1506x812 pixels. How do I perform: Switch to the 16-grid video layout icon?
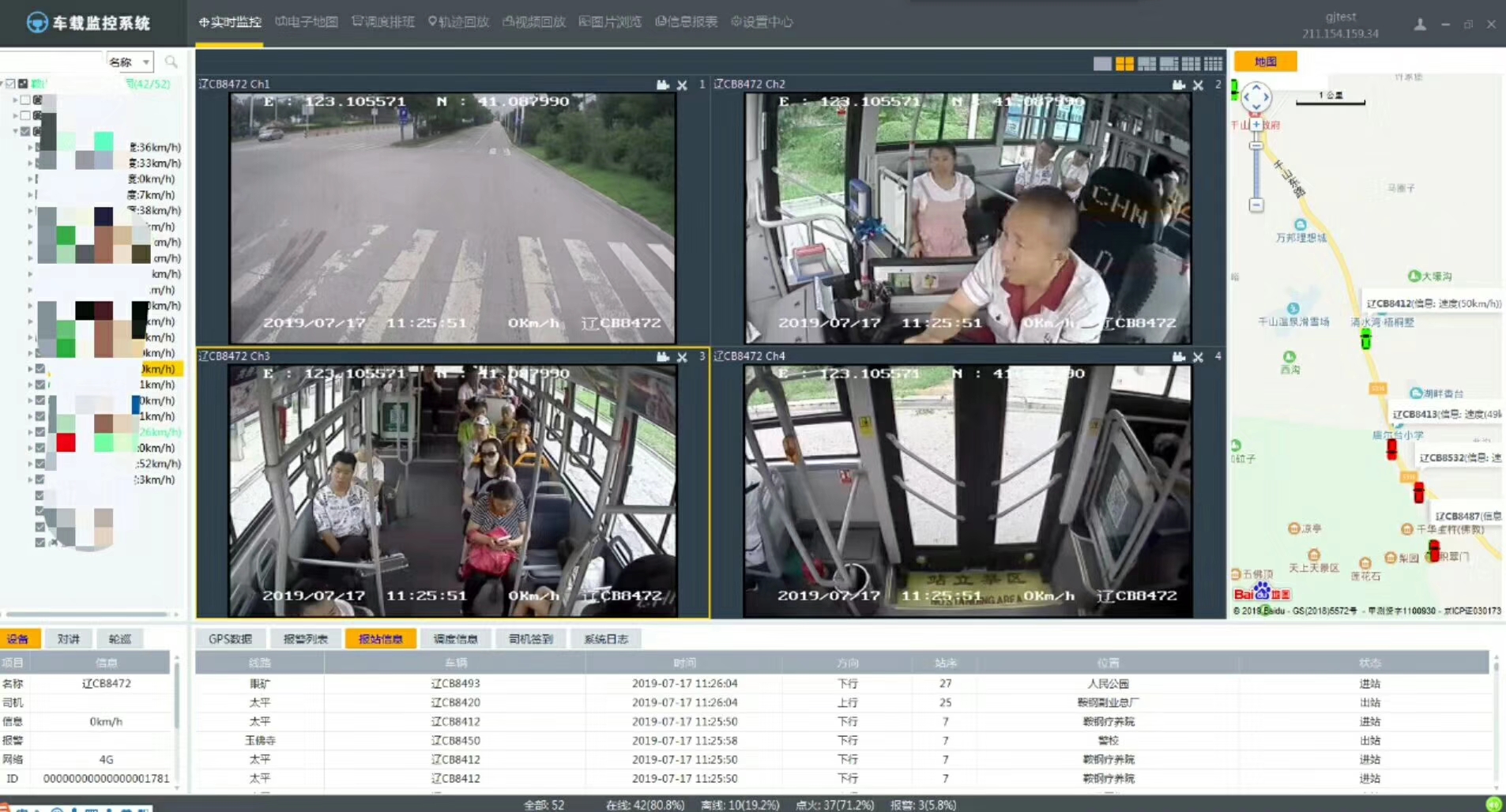[x=1213, y=64]
